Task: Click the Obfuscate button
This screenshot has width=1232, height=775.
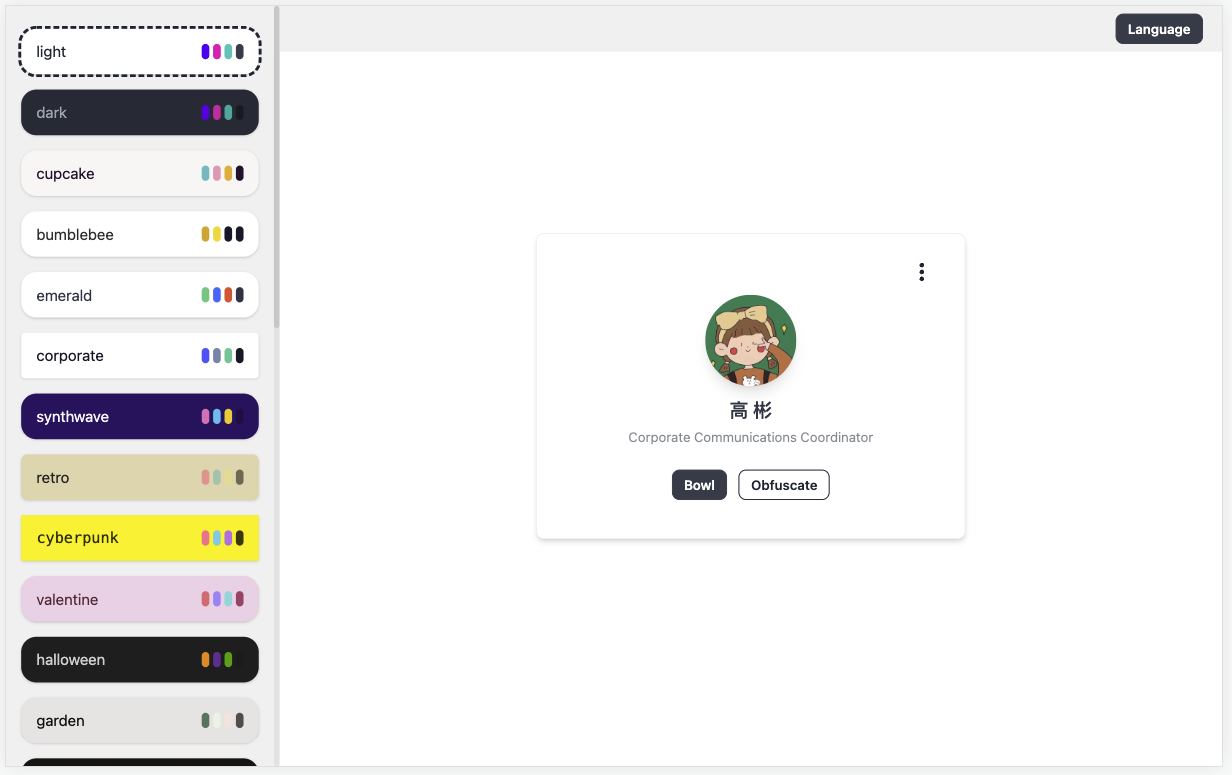Action: click(x=784, y=485)
